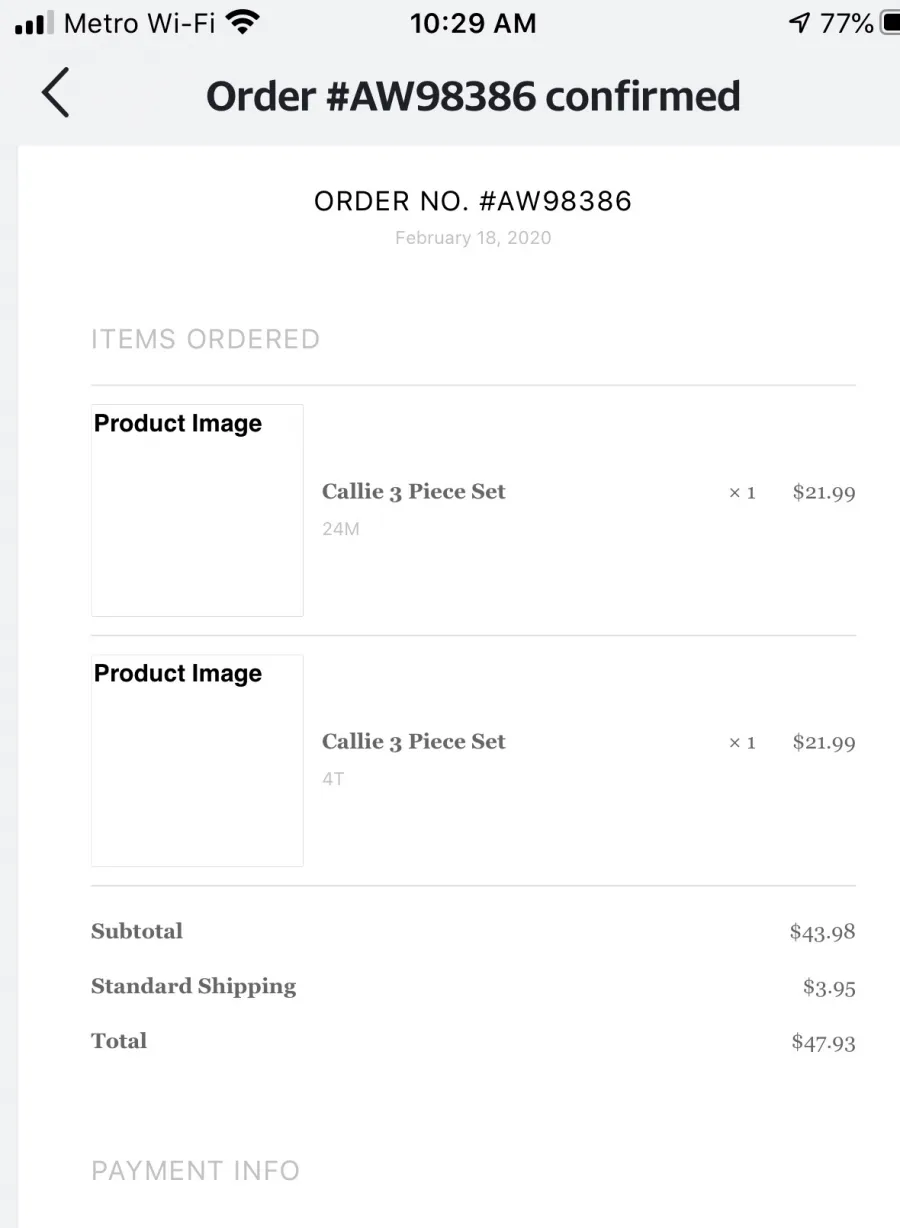Tap the Standard Shipping row label
The image size is (900, 1228).
click(193, 987)
